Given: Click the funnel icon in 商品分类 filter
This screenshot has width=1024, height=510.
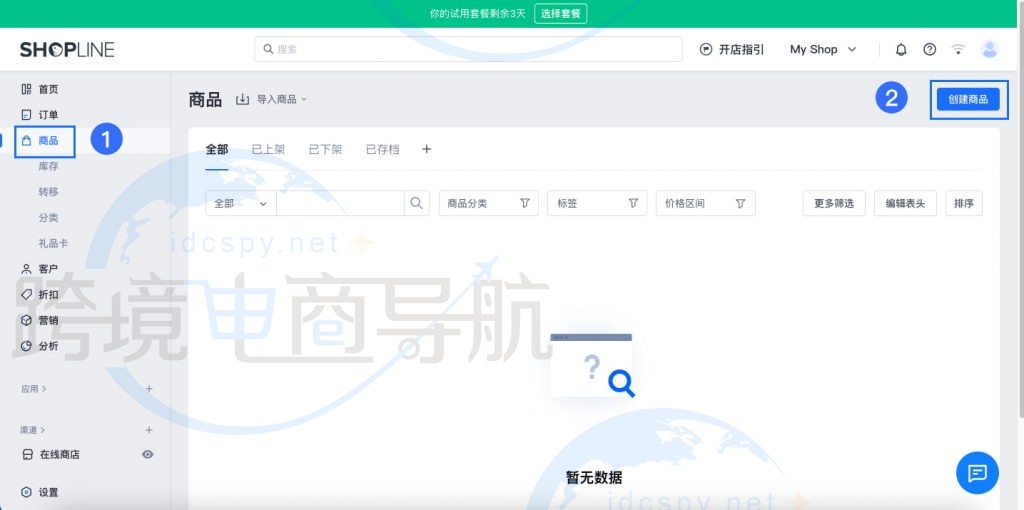Looking at the screenshot, I should click(x=525, y=203).
